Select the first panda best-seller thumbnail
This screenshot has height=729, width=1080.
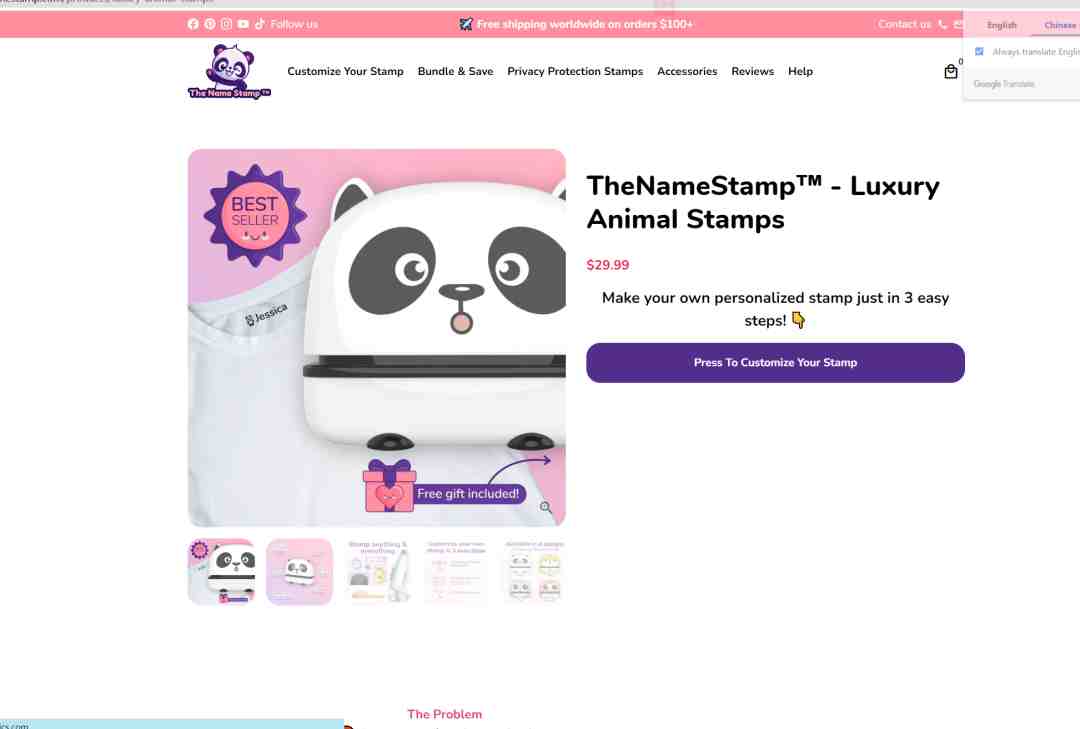point(221,571)
